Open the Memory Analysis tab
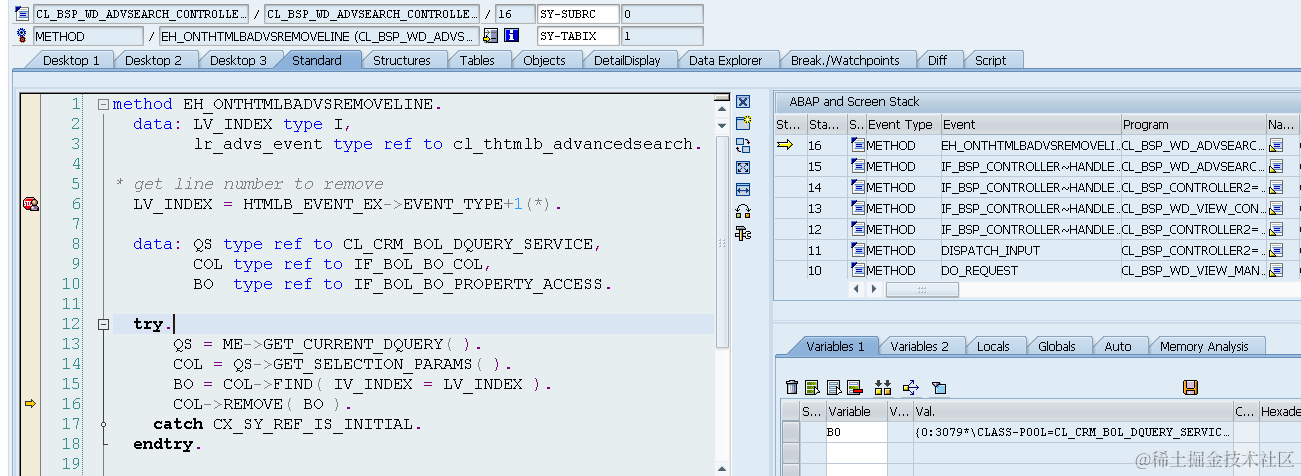Image resolution: width=1301 pixels, height=476 pixels. pyautogui.click(x=1204, y=346)
